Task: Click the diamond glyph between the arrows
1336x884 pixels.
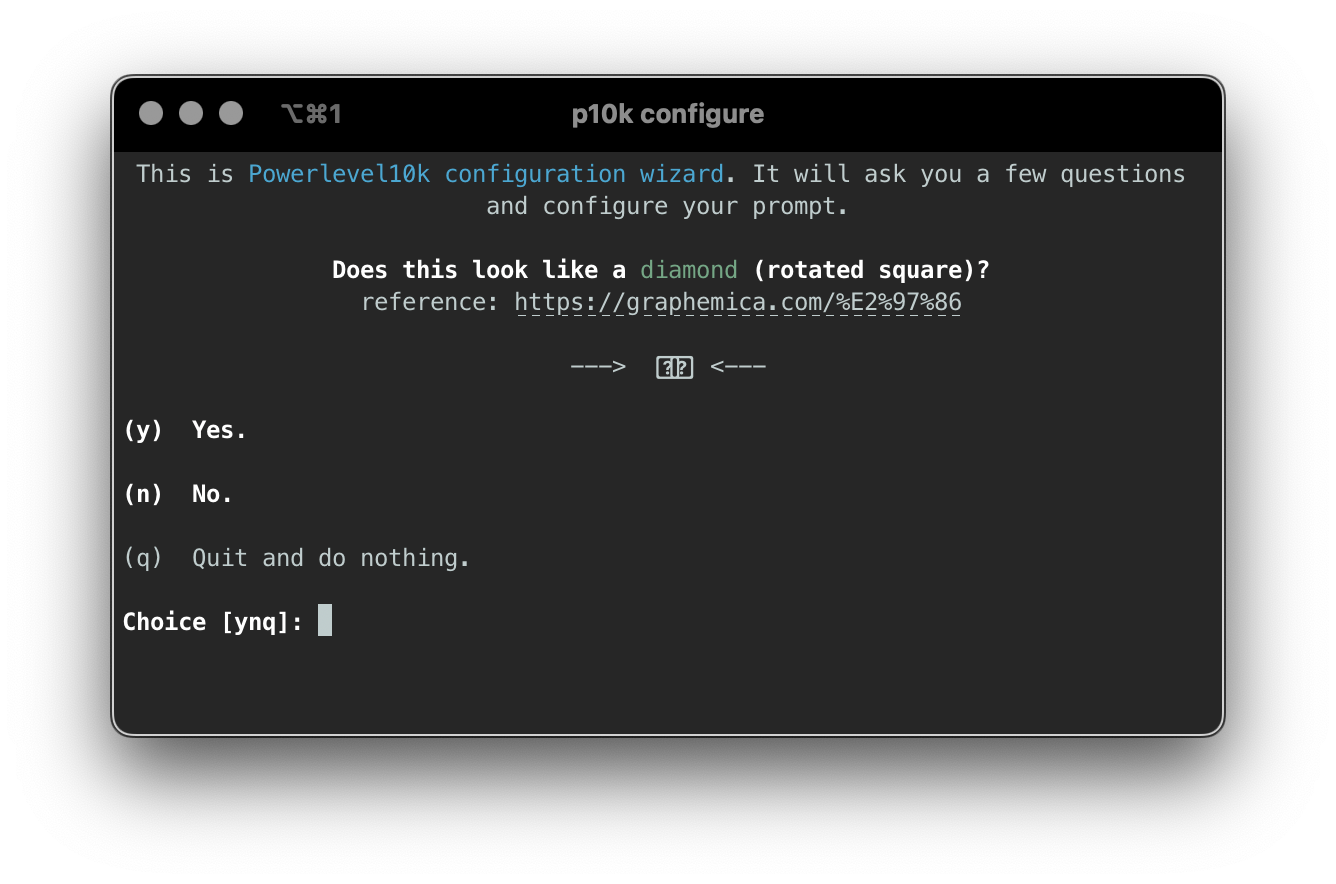Action: (x=674, y=367)
